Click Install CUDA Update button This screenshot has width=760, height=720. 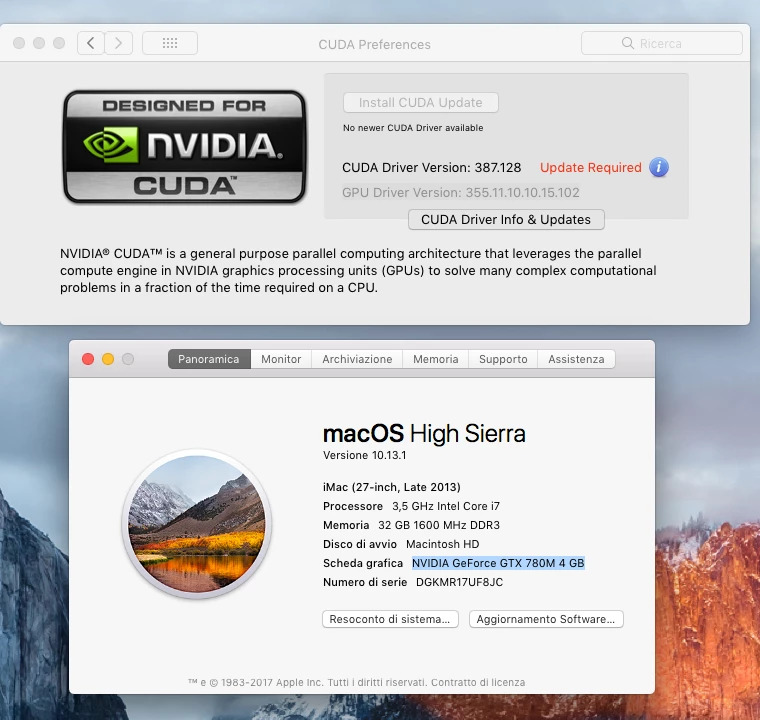pos(421,102)
